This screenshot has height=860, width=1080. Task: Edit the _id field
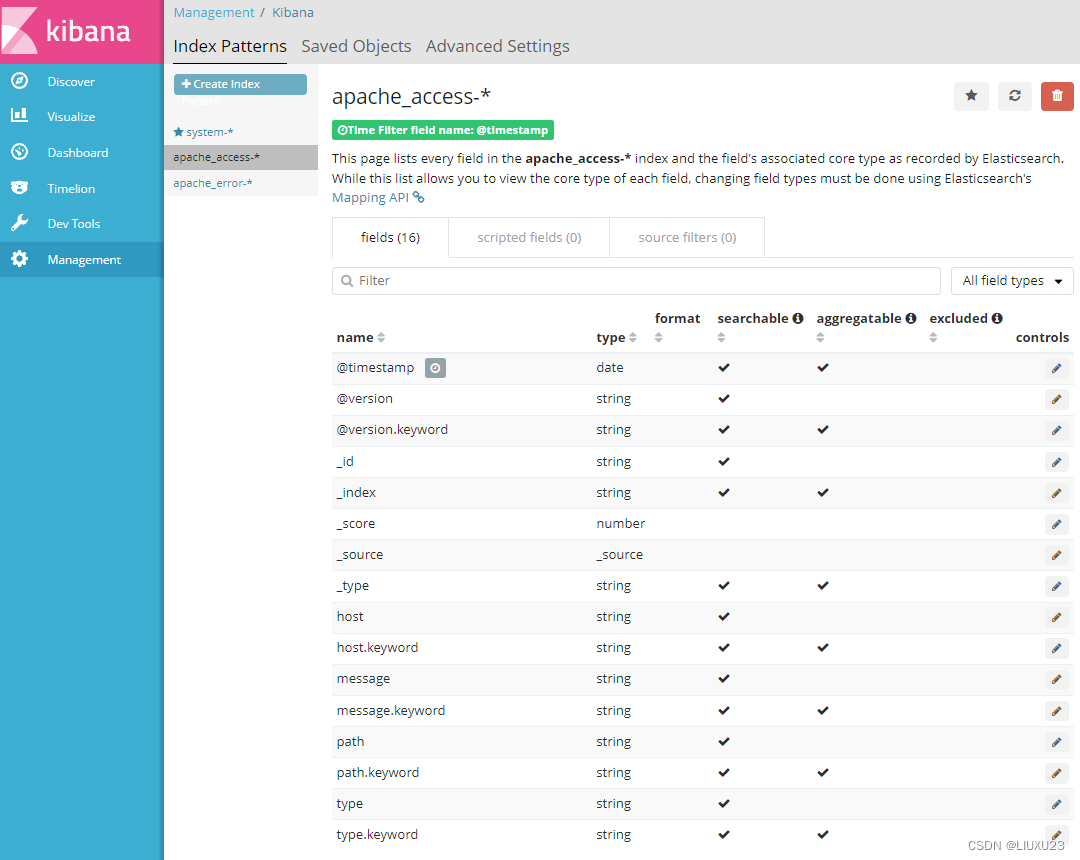click(x=1057, y=462)
